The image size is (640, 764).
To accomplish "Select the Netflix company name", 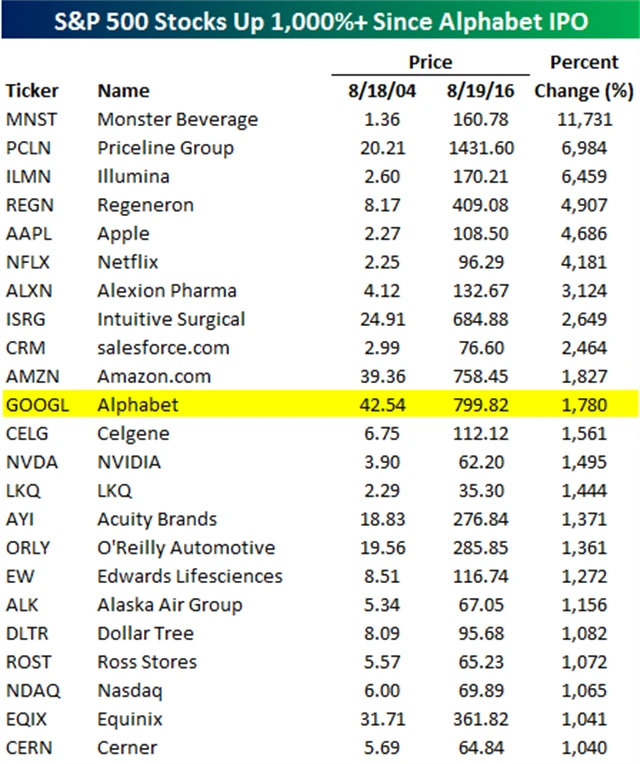I will click(128, 262).
